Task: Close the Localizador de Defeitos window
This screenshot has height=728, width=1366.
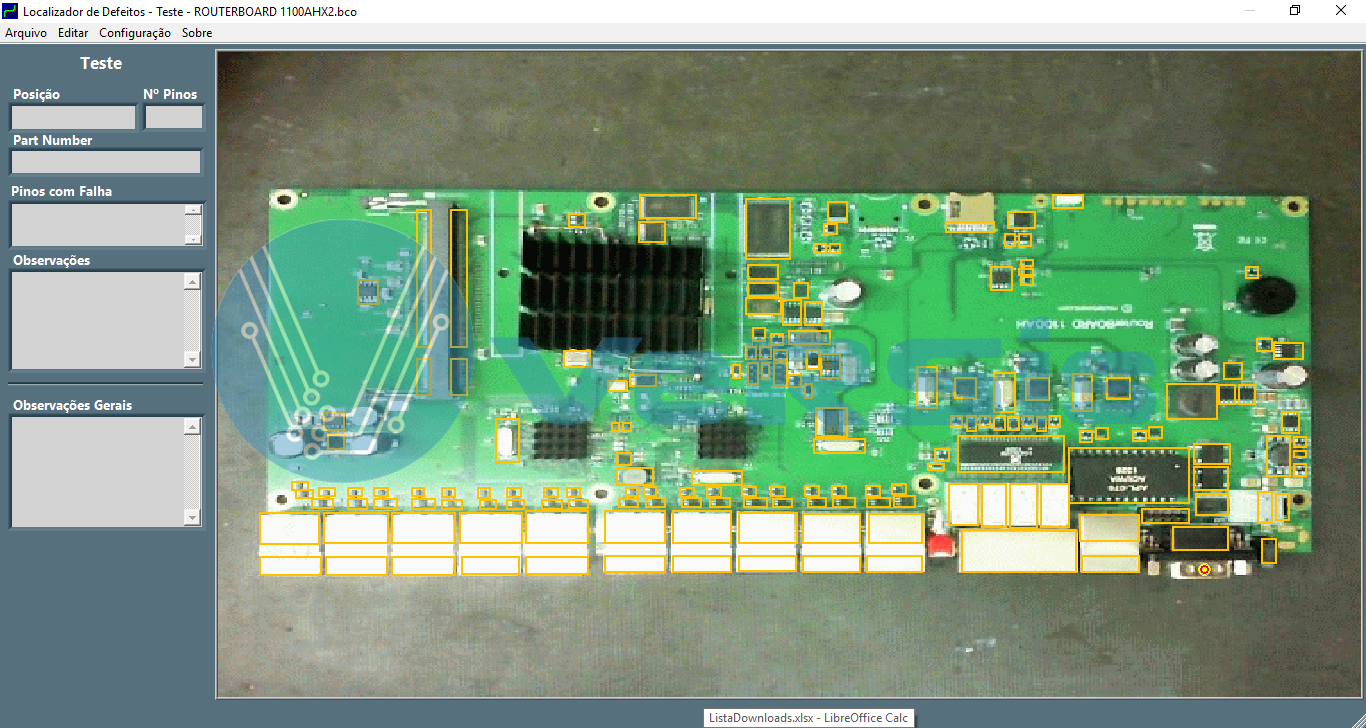Action: point(1341,11)
